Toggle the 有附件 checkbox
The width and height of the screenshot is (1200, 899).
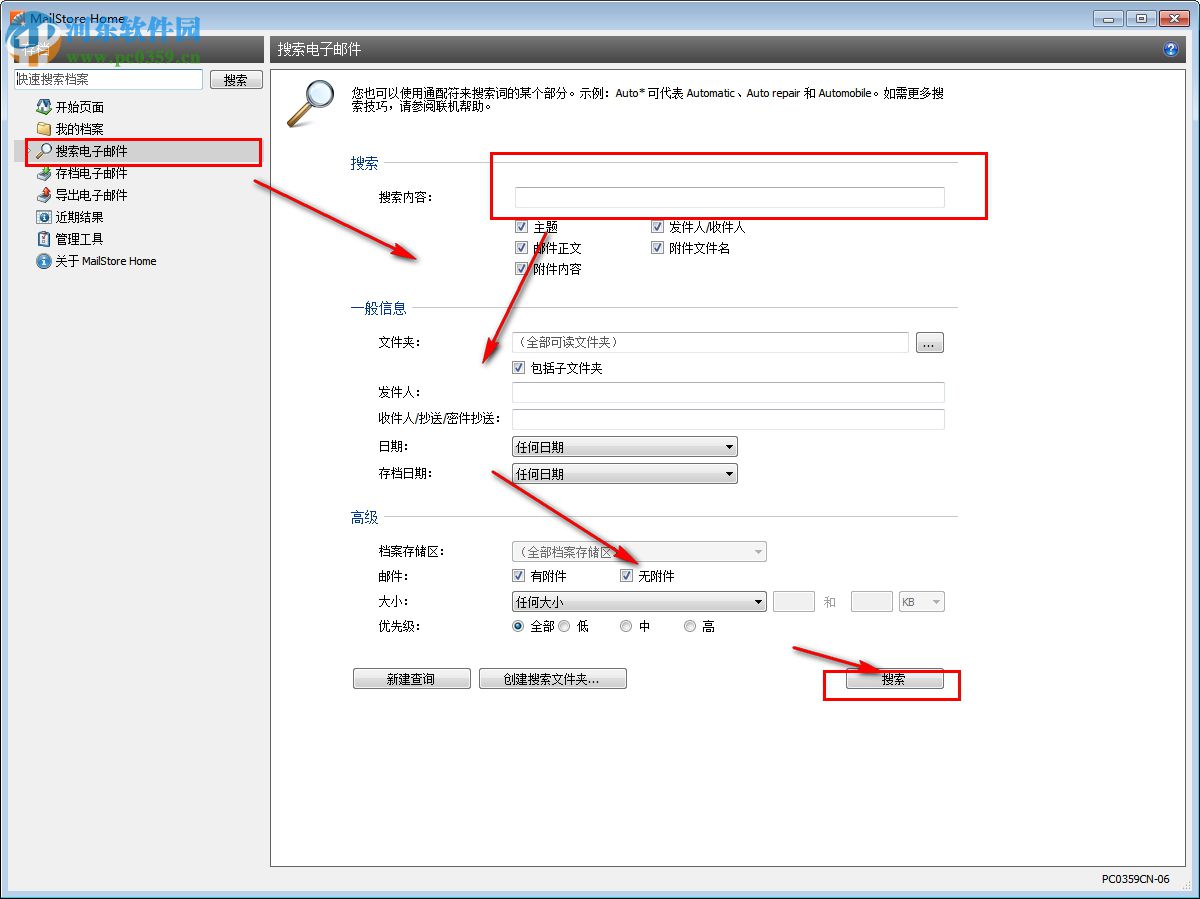click(x=518, y=576)
